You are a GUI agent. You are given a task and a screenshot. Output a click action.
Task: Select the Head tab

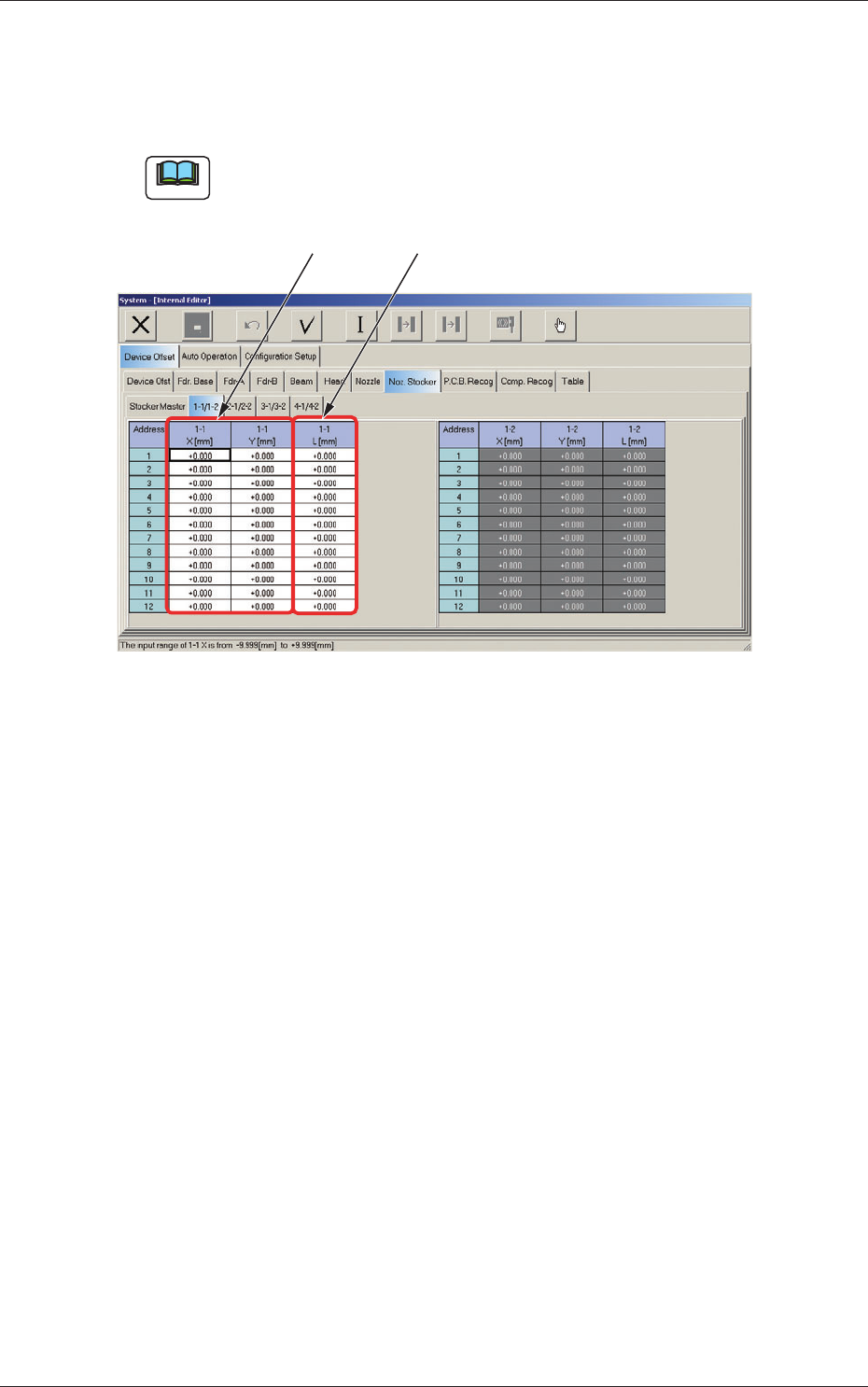334,381
